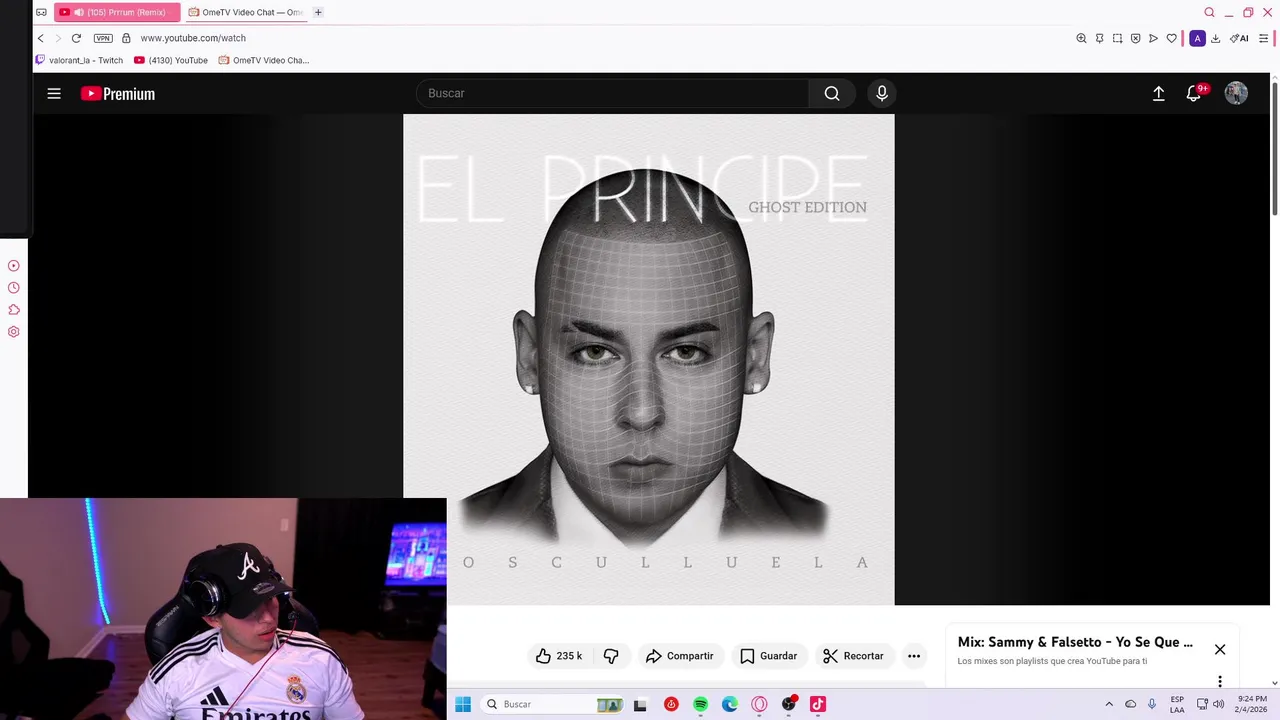Click the Compartir share button

coord(680,656)
